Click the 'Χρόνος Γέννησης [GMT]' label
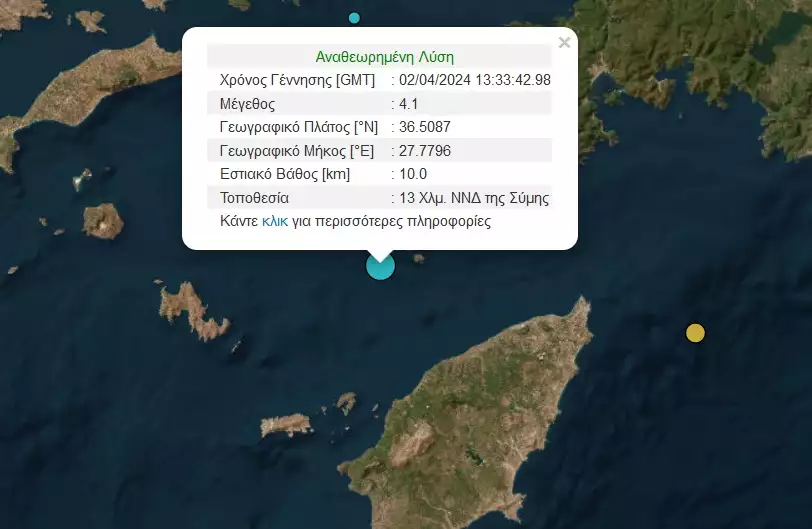This screenshot has width=812, height=529. click(x=297, y=80)
